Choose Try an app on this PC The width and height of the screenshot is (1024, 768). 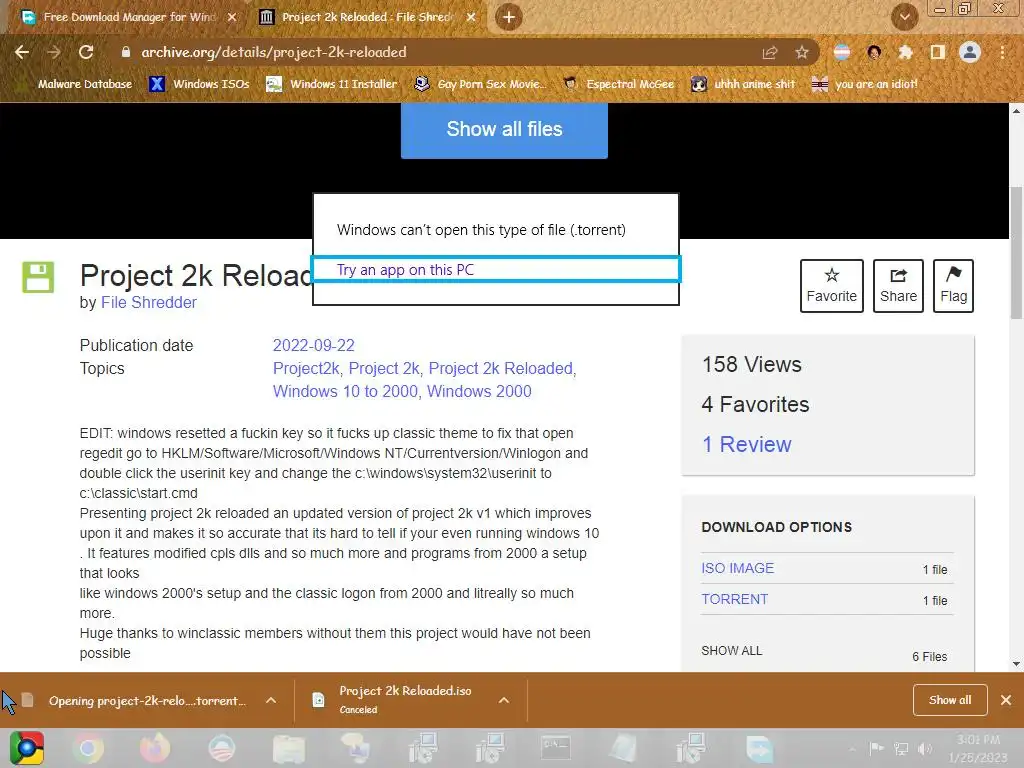tap(496, 270)
